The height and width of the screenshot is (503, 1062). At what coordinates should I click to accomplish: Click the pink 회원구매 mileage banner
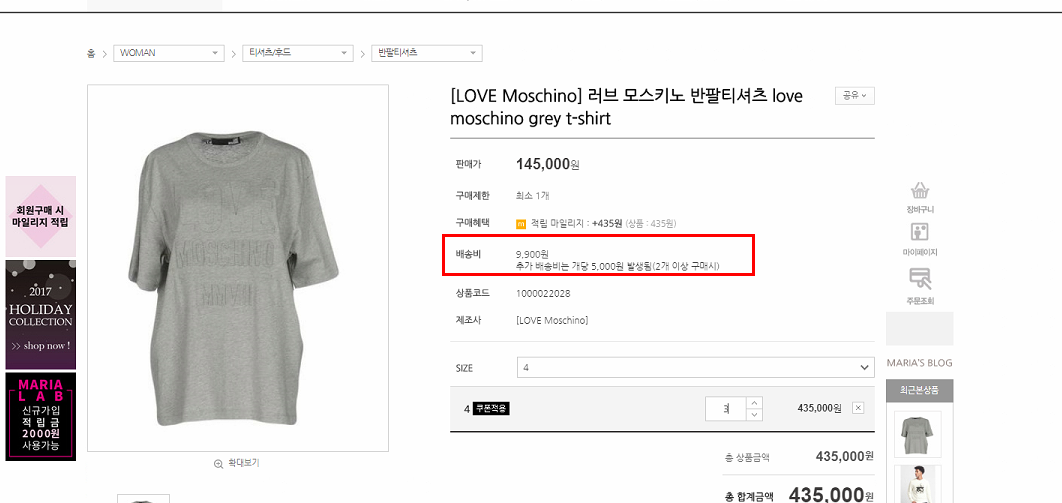tap(41, 216)
